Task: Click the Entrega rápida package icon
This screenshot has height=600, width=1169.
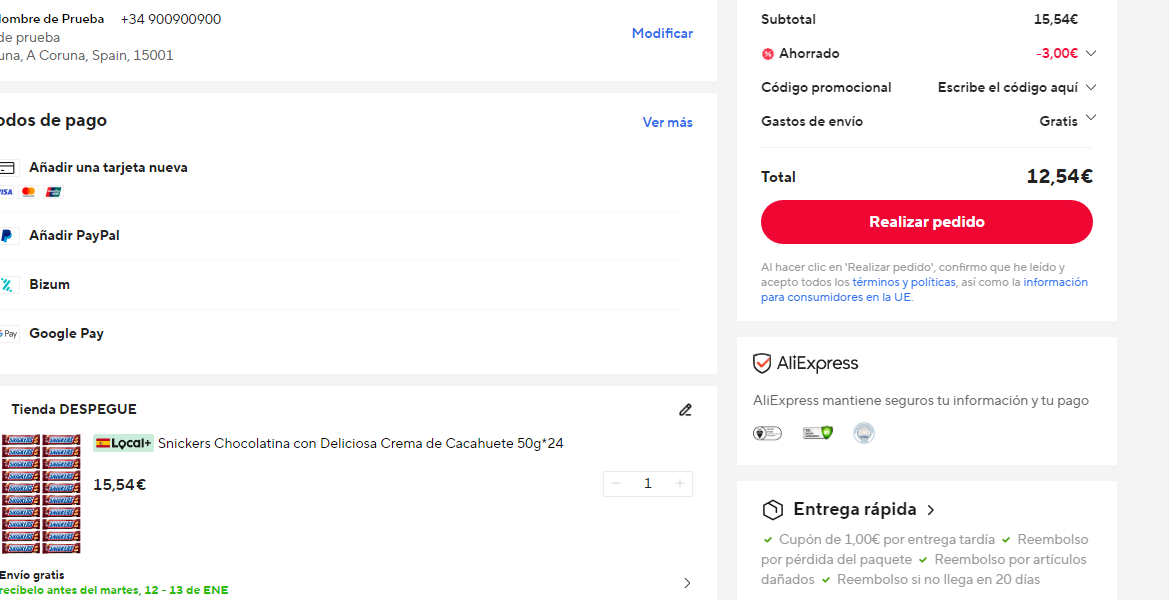Action: [772, 510]
